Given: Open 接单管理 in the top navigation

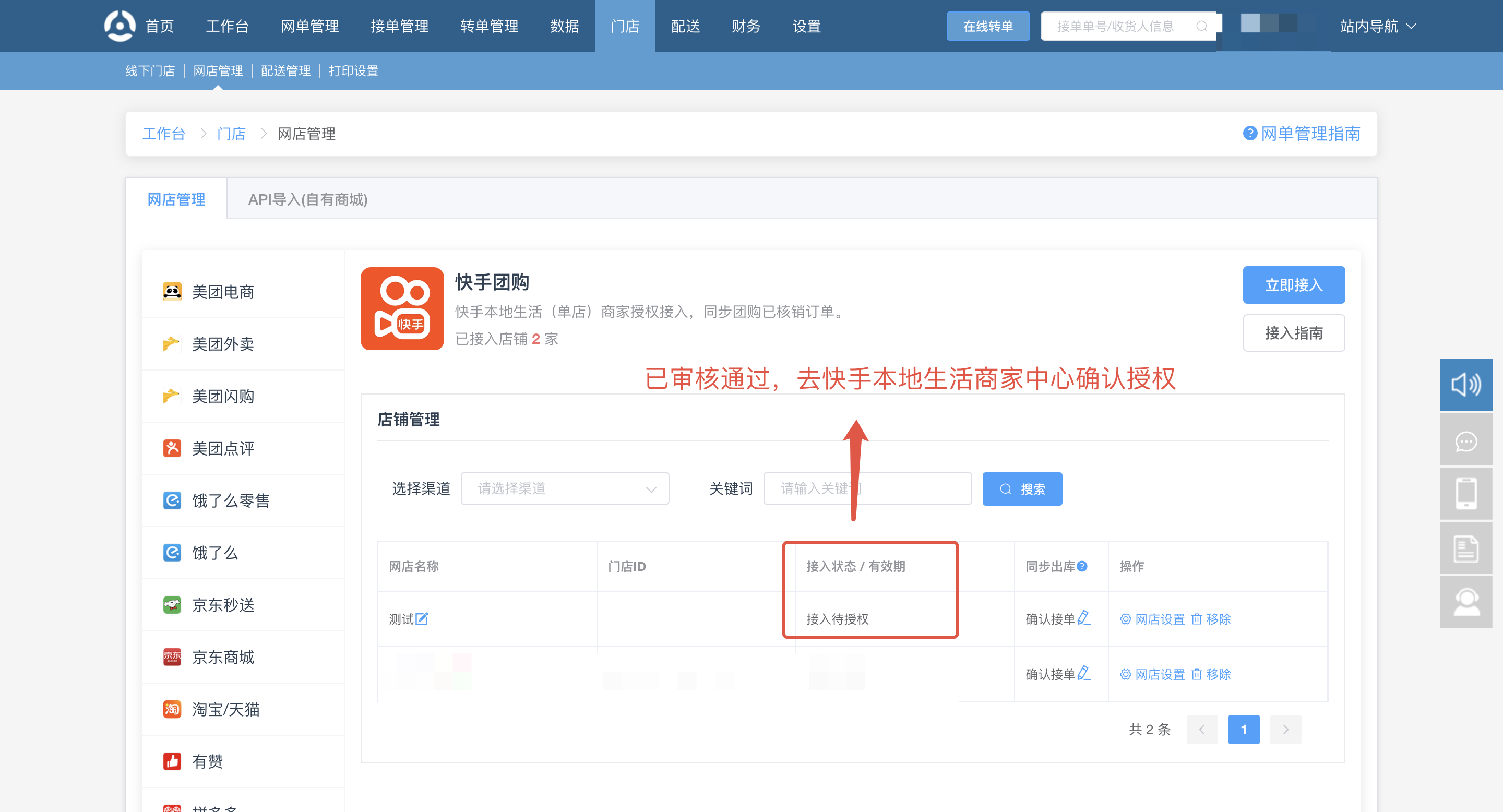Looking at the screenshot, I should [400, 26].
